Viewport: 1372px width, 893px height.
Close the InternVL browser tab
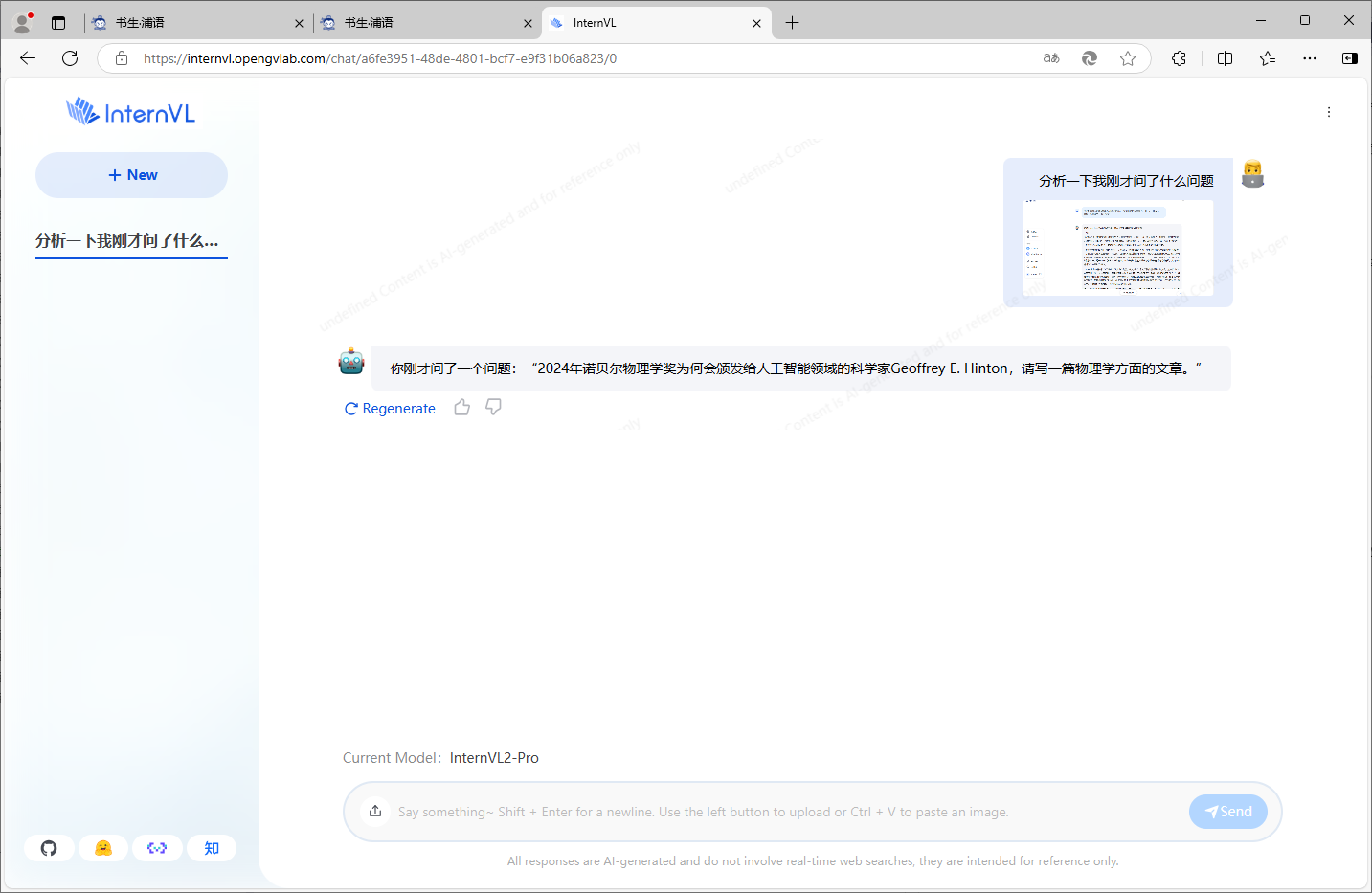tap(757, 23)
